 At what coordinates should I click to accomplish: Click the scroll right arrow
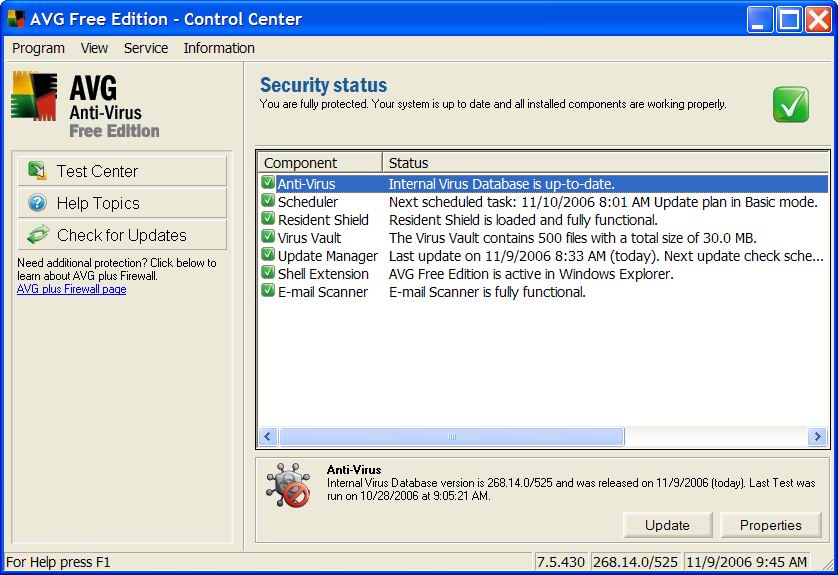click(x=817, y=437)
